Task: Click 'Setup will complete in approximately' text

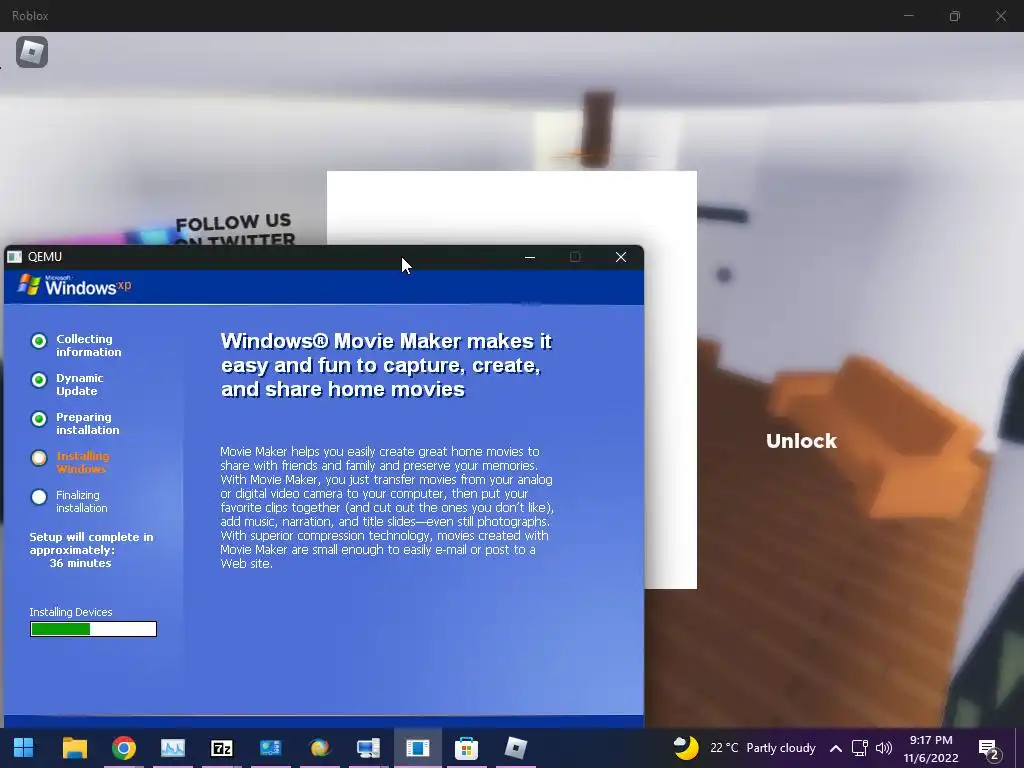Action: coord(91,543)
